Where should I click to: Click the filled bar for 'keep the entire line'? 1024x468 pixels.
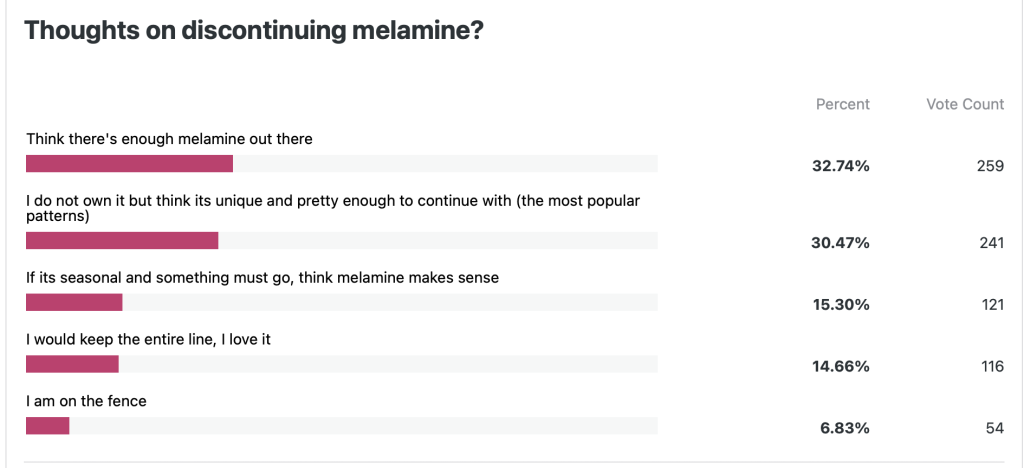(72, 364)
